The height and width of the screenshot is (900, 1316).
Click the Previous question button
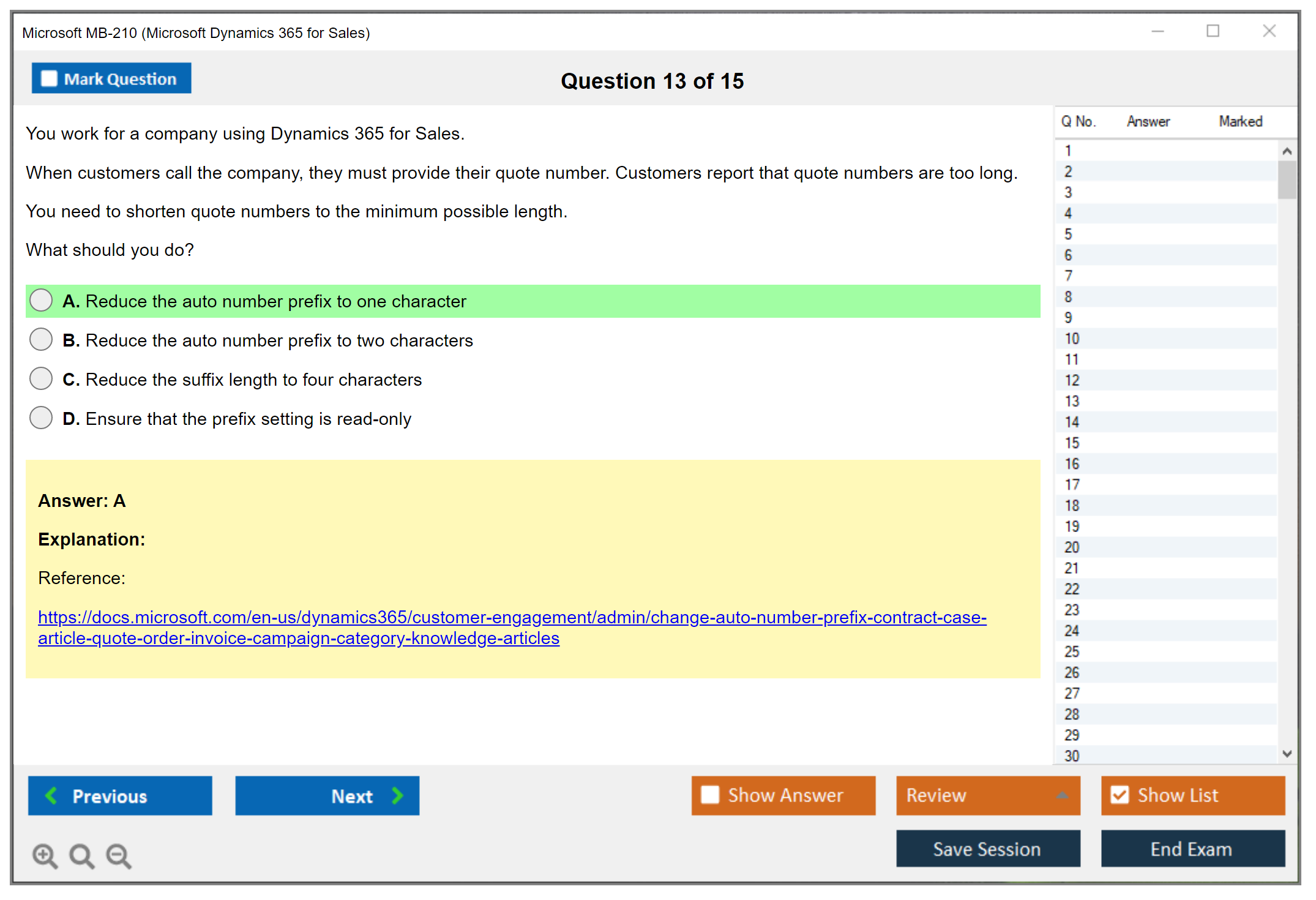pos(120,796)
